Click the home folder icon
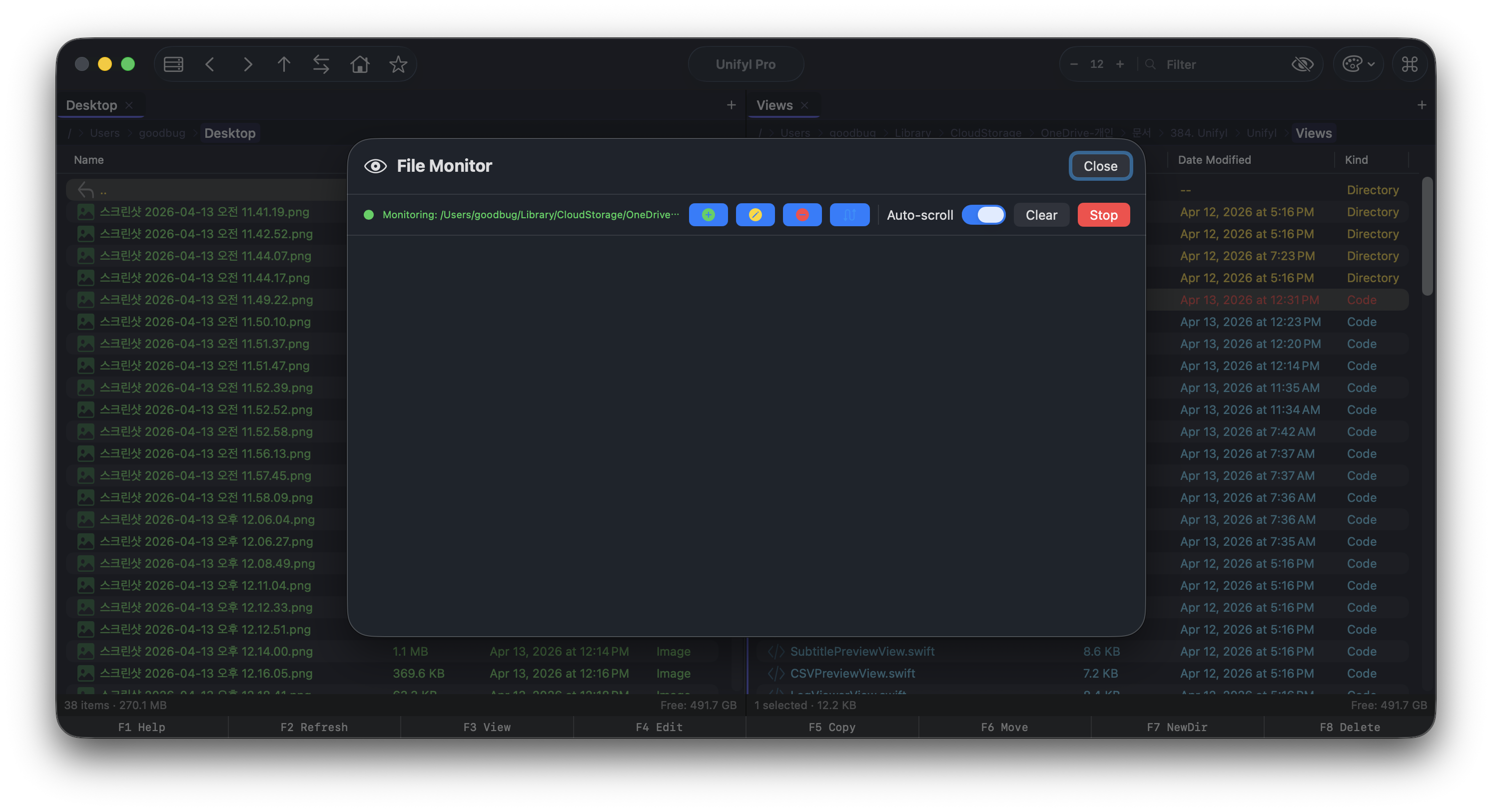This screenshot has width=1492, height=812. [x=360, y=64]
